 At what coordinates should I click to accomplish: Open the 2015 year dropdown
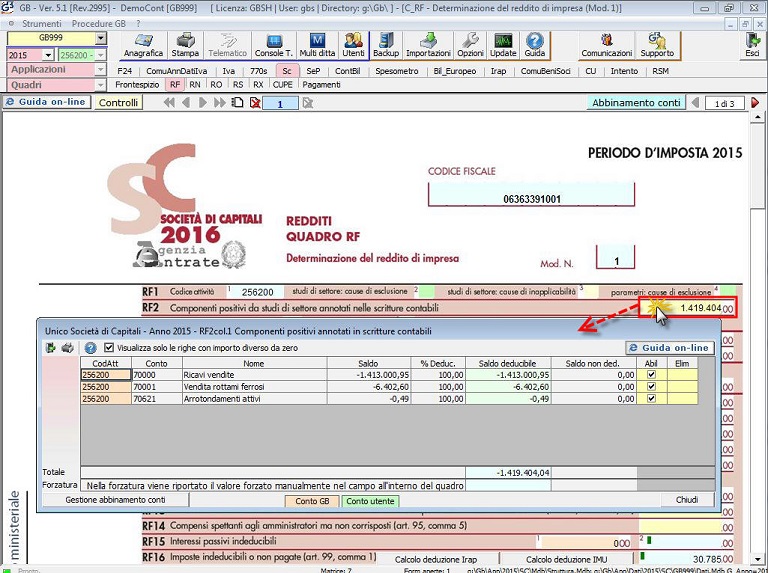pyautogui.click(x=48, y=55)
